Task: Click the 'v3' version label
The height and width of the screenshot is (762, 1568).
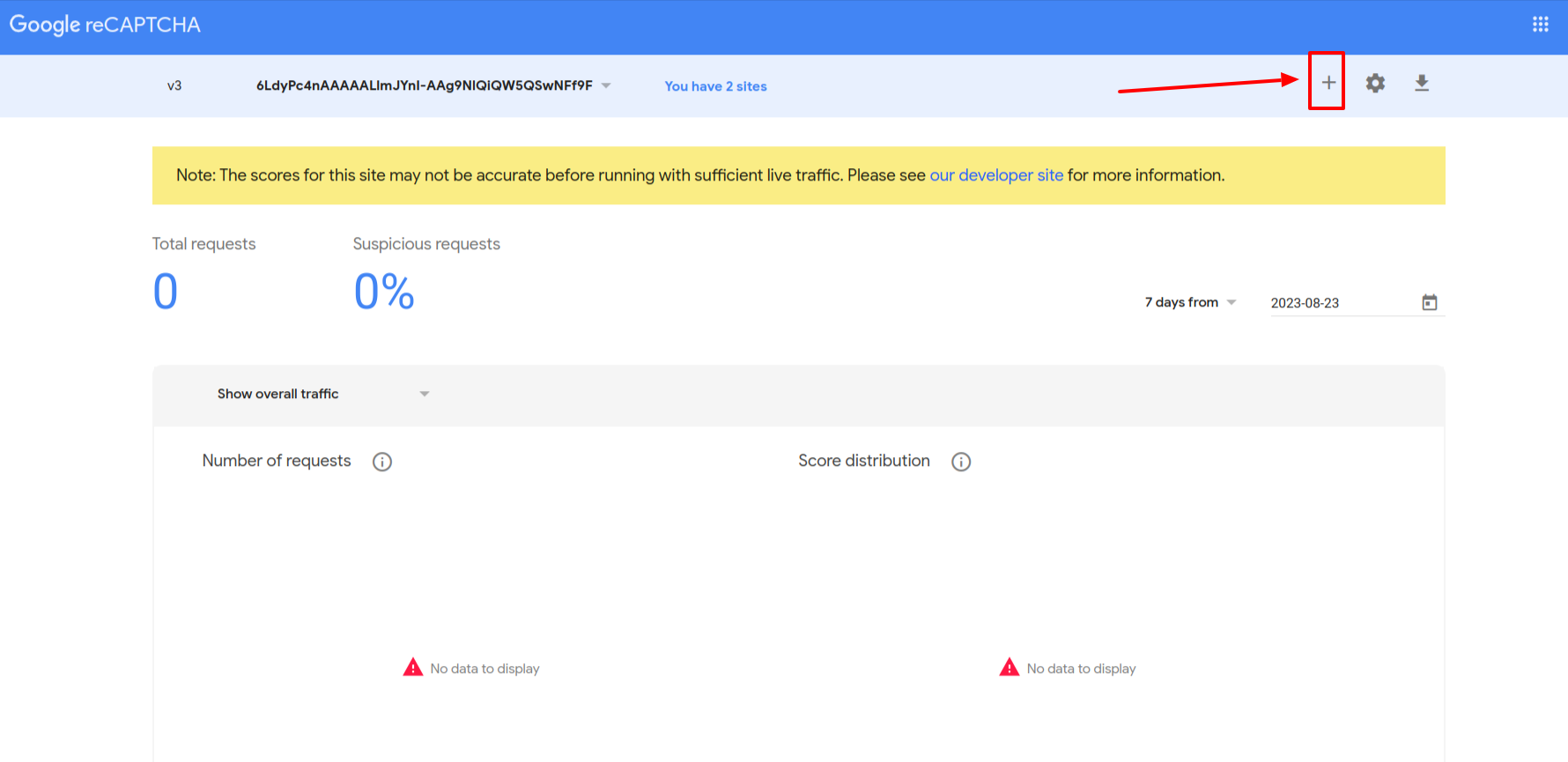Action: (174, 85)
